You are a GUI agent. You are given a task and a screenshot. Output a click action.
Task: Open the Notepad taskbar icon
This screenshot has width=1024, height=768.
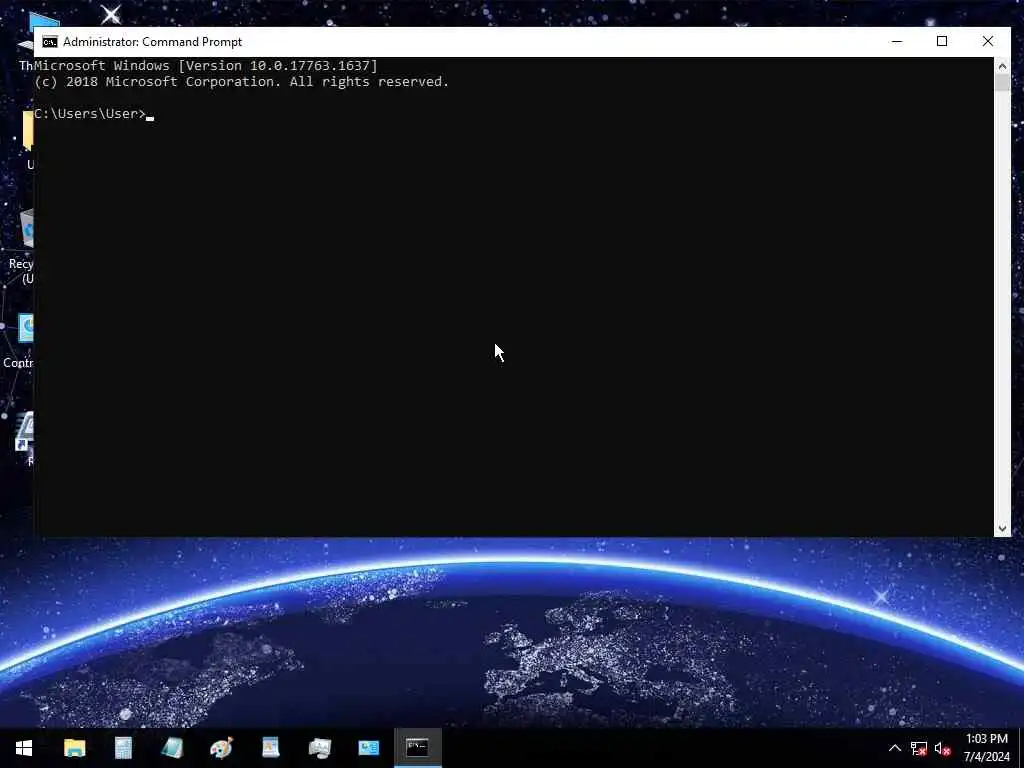coord(172,748)
